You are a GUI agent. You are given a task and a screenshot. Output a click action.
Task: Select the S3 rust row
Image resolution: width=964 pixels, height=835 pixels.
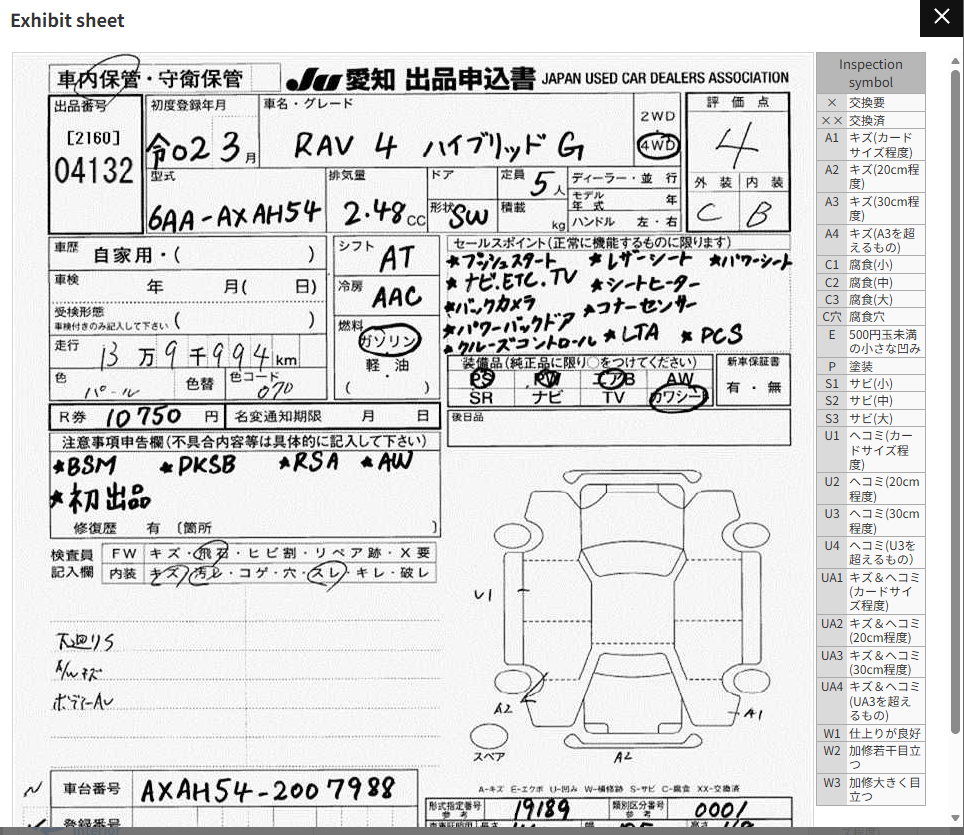point(871,419)
